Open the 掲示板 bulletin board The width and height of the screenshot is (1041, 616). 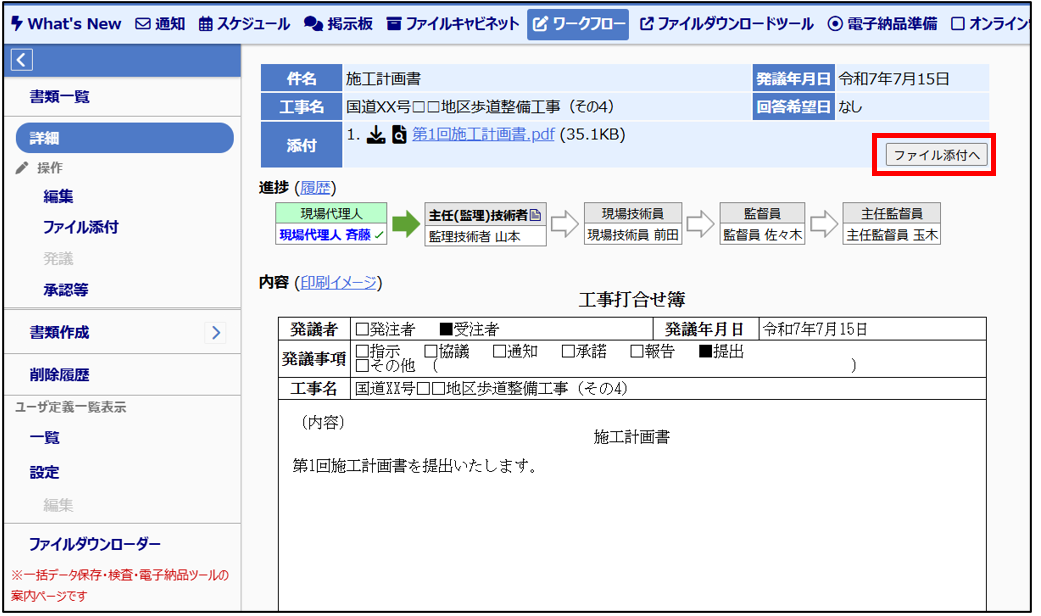[x=339, y=23]
